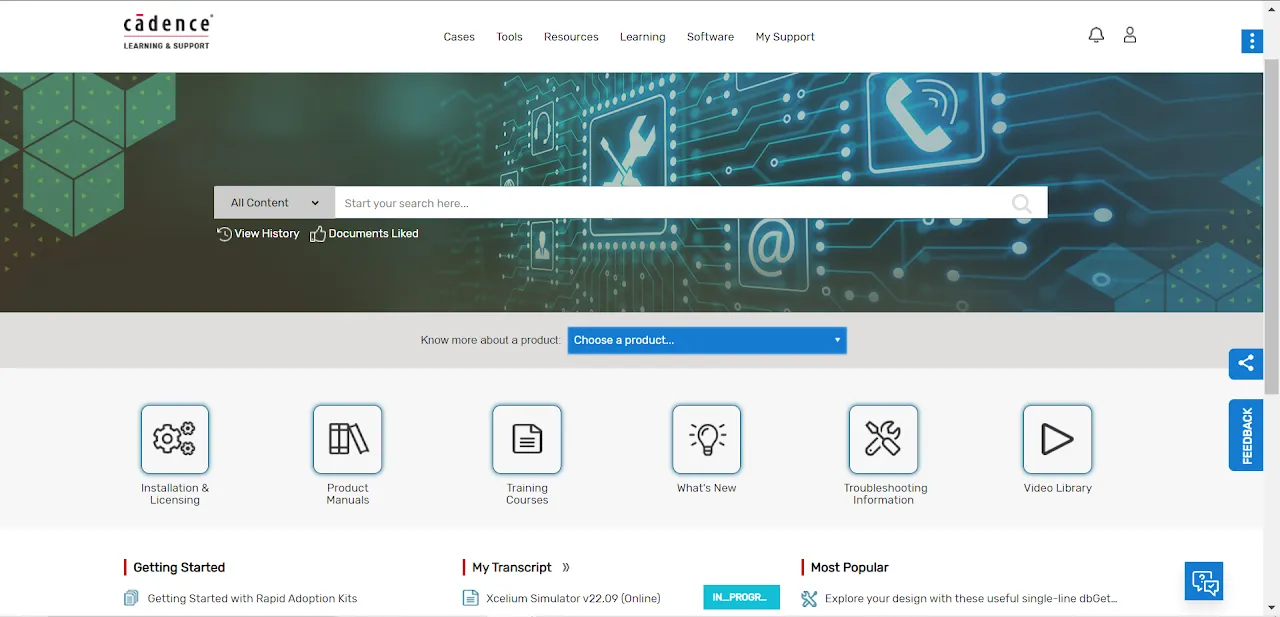This screenshot has width=1280, height=617.
Task: Open the Software menu item
Action: click(710, 37)
